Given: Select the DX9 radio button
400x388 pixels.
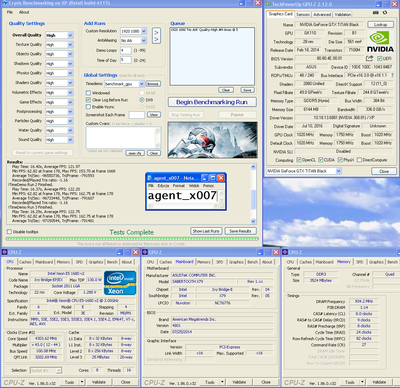Looking at the screenshot, I should tap(142, 100).
